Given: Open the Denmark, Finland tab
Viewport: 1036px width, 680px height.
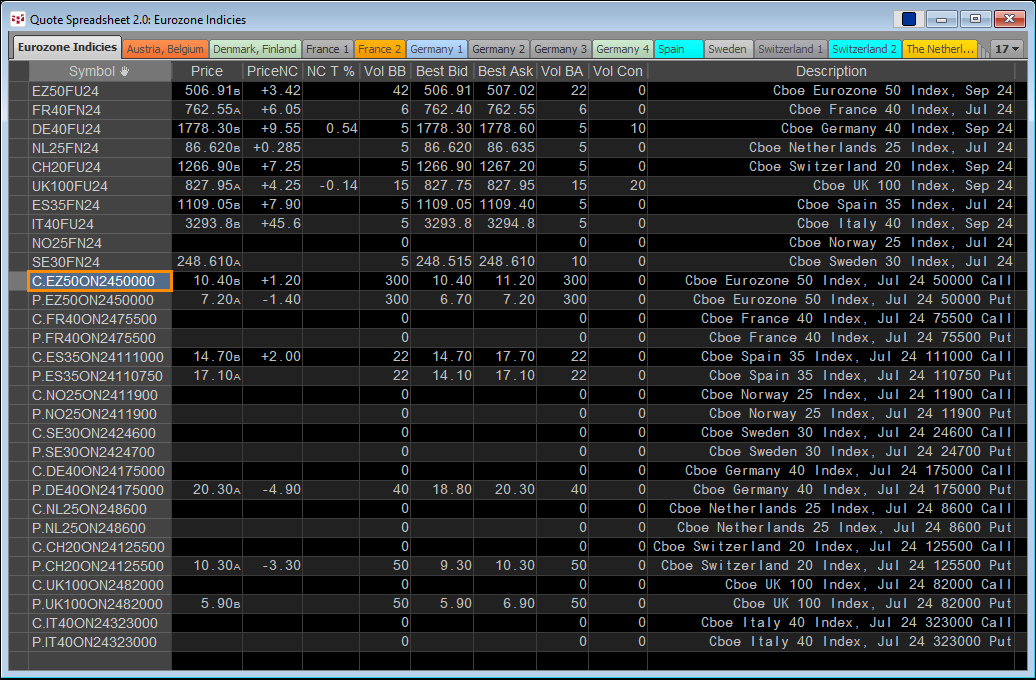Looking at the screenshot, I should (x=255, y=49).
